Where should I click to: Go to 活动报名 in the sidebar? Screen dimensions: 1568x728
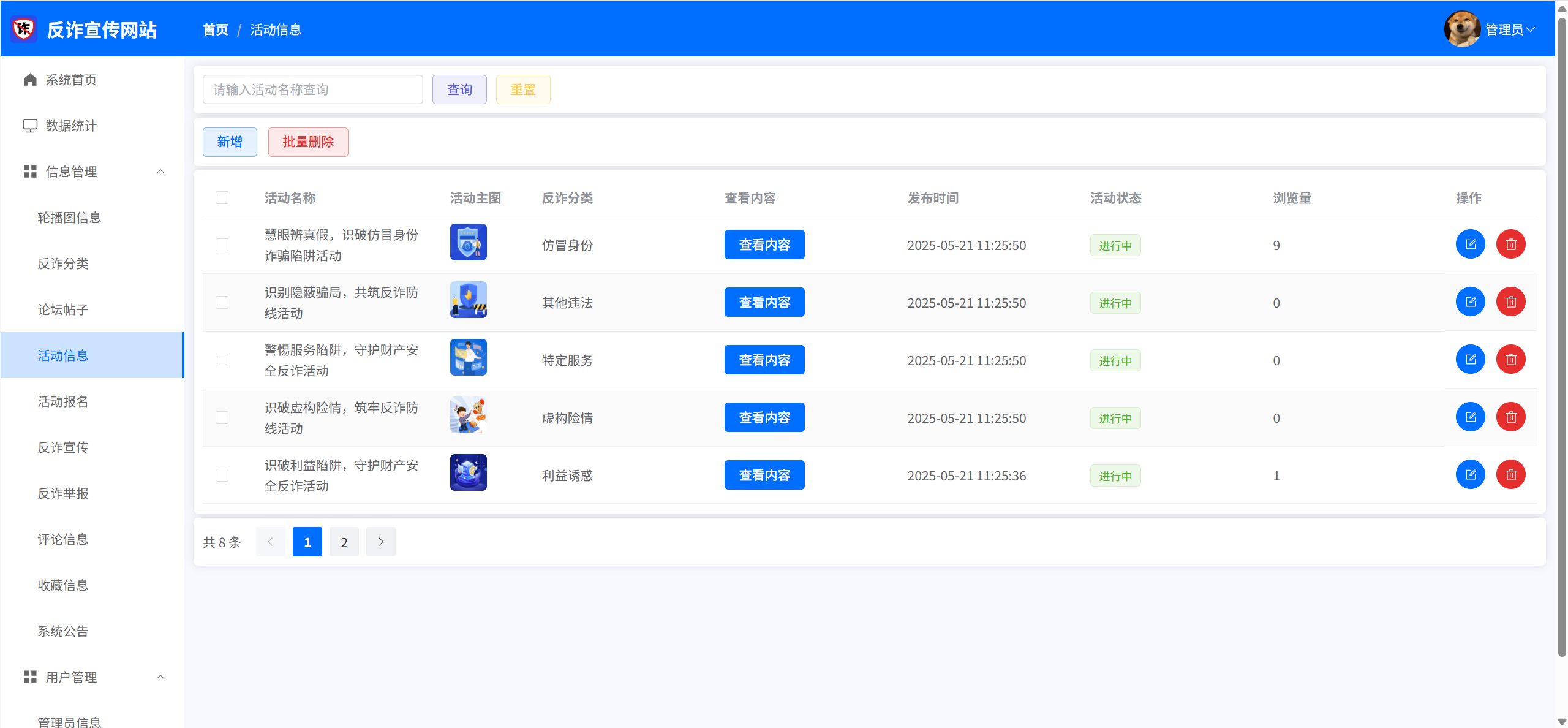(63, 401)
